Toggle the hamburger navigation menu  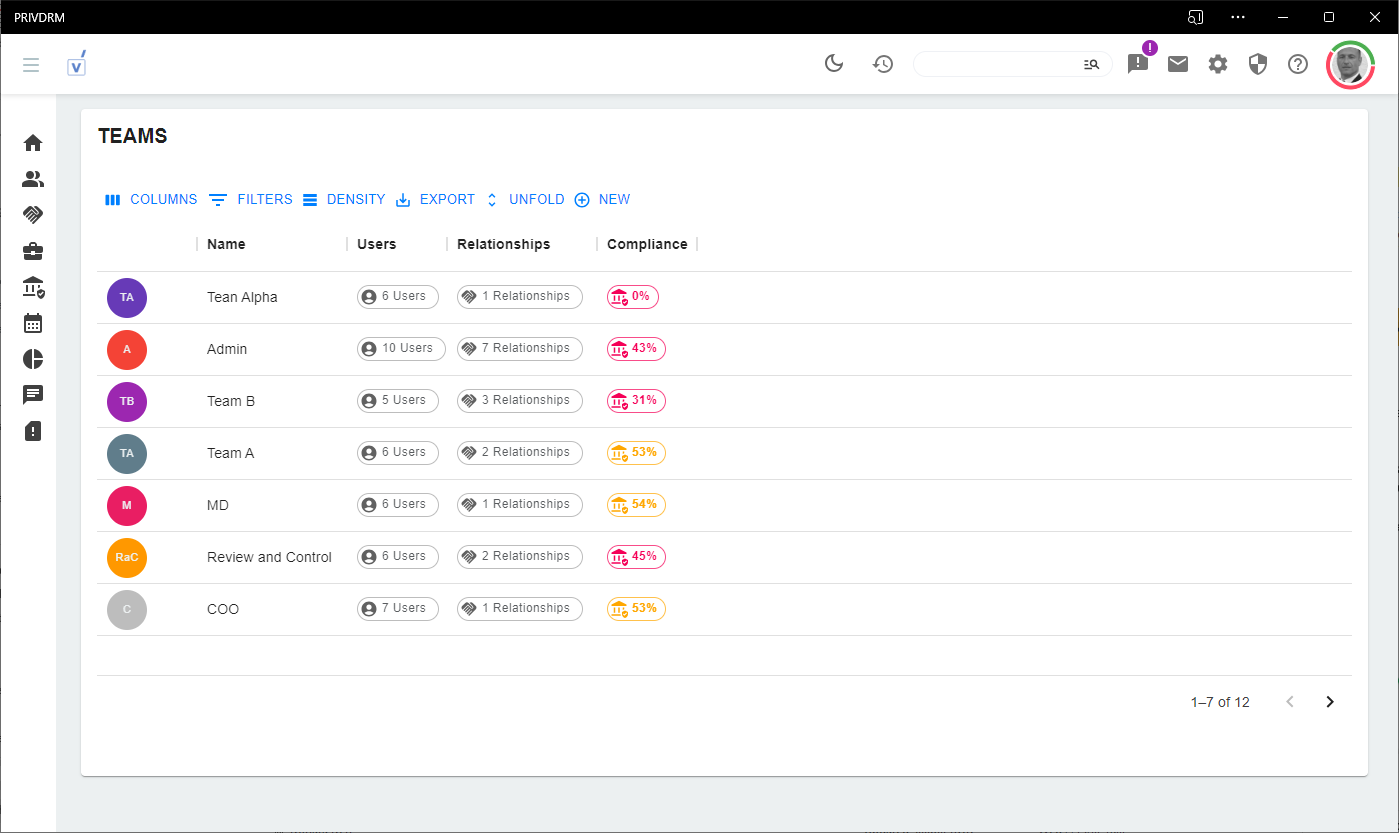point(31,65)
